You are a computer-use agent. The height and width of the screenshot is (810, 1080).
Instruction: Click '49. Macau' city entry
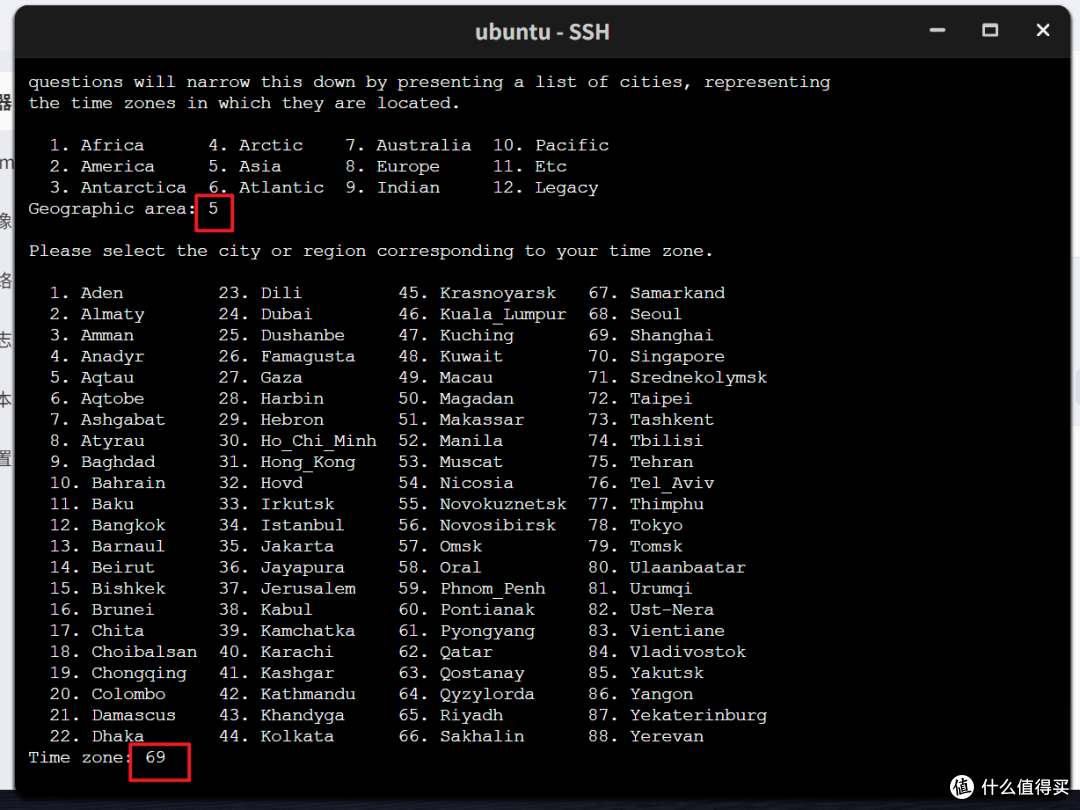pos(446,377)
